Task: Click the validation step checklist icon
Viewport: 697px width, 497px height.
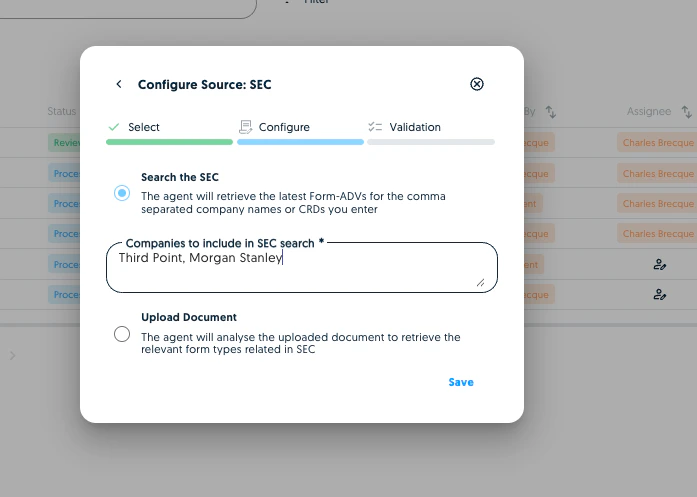Action: click(x=375, y=127)
